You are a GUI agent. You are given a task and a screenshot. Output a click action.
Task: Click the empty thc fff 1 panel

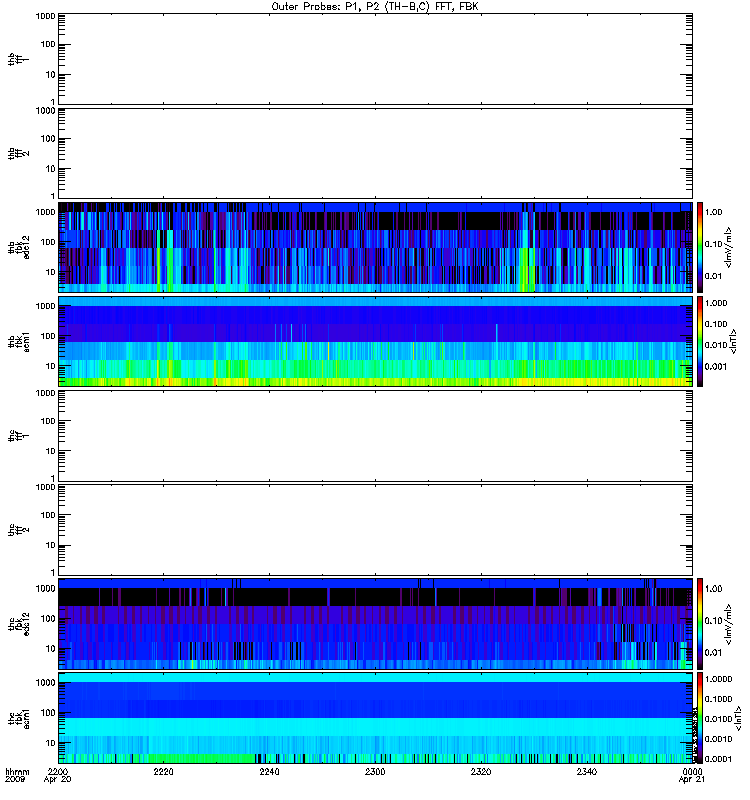375,436
